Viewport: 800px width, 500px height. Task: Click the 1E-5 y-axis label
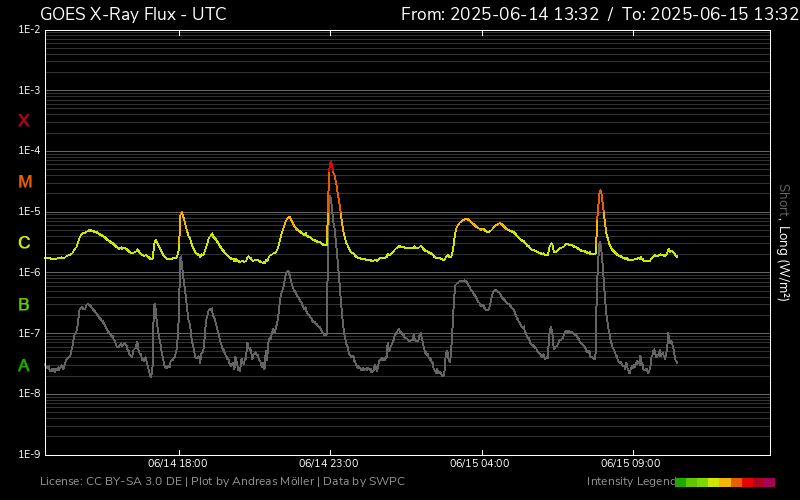tap(29, 212)
